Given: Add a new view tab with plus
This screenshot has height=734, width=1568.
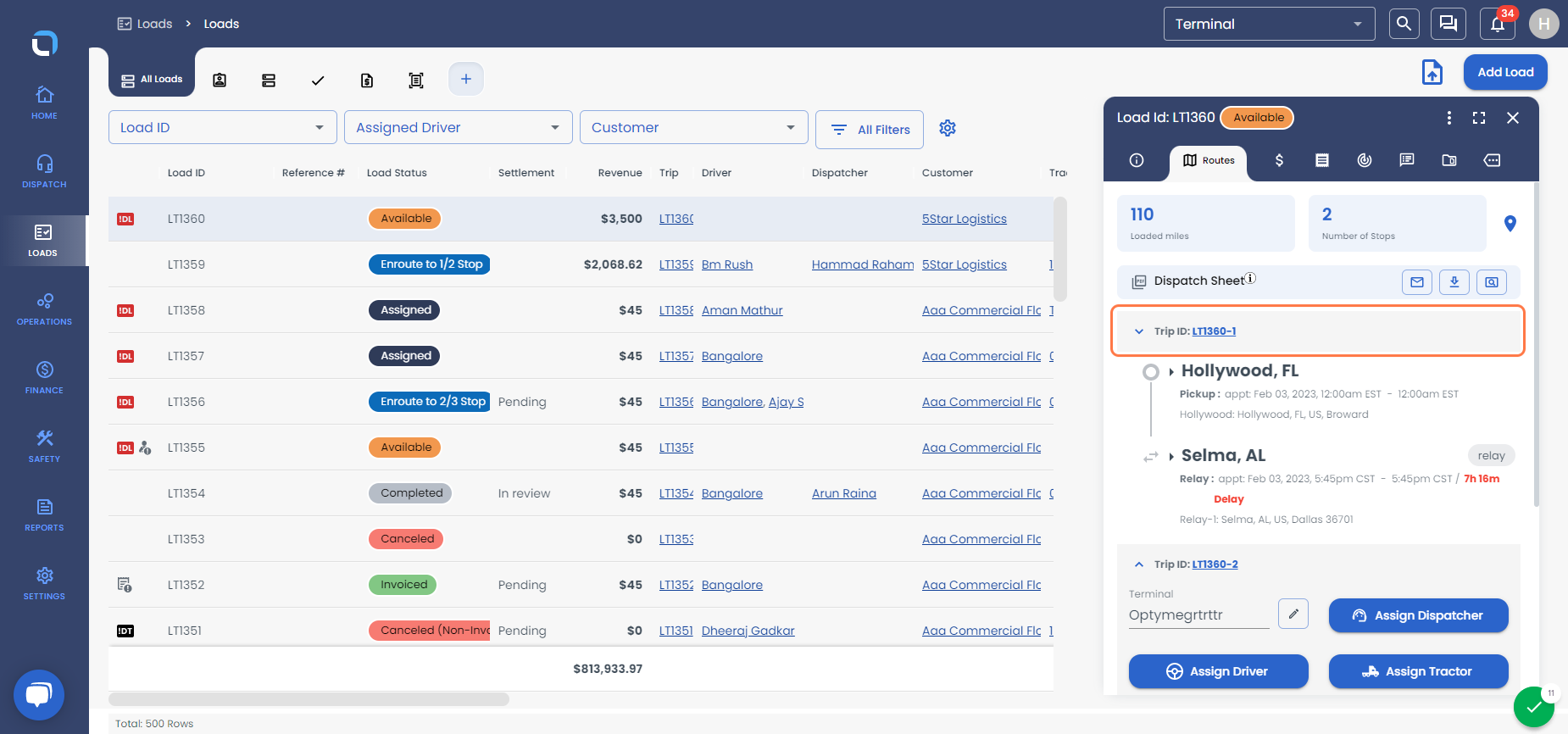Looking at the screenshot, I should (465, 79).
